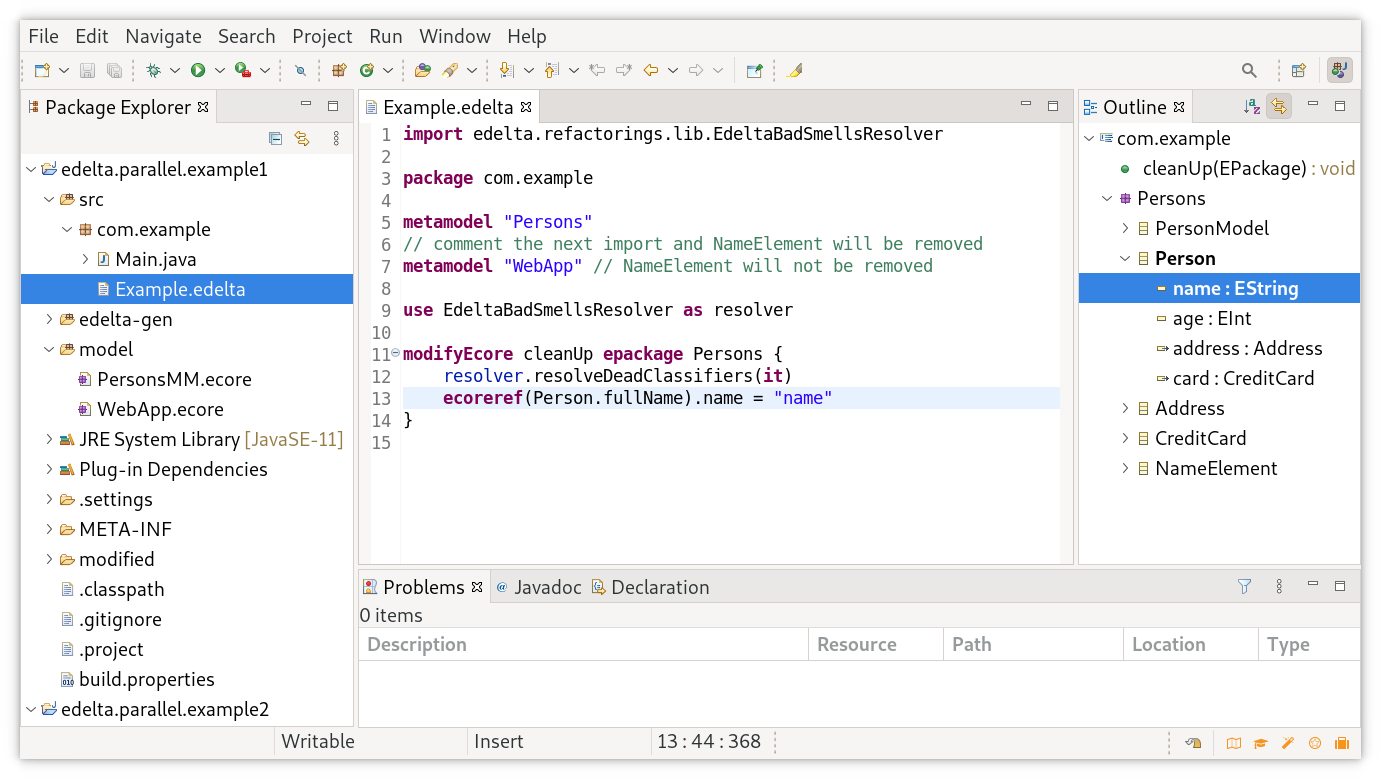
Task: Open the Problems view menu
Action: pos(1279,587)
